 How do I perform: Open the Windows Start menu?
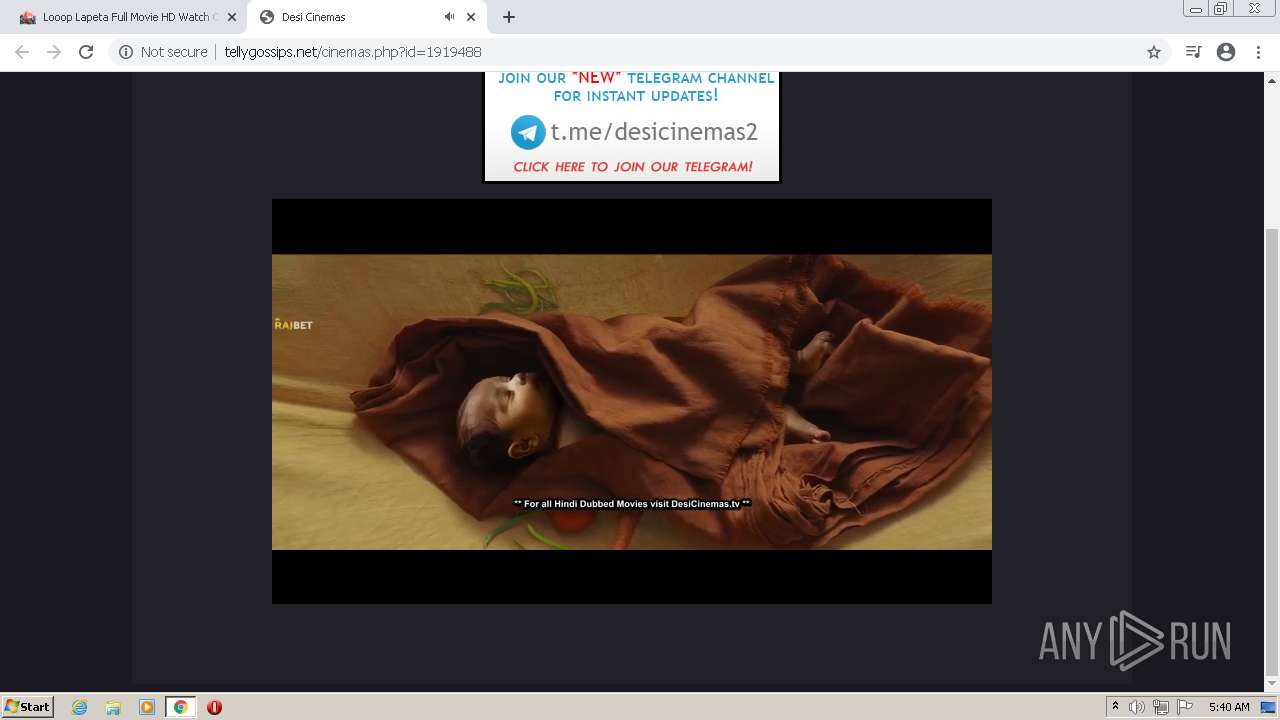pos(27,706)
